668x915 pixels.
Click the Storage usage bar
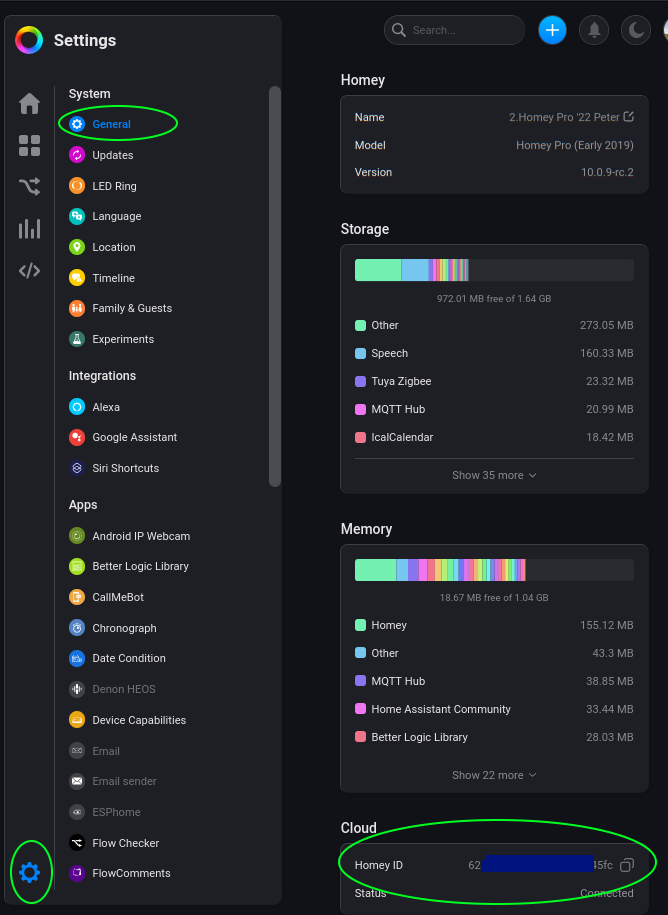[494, 270]
